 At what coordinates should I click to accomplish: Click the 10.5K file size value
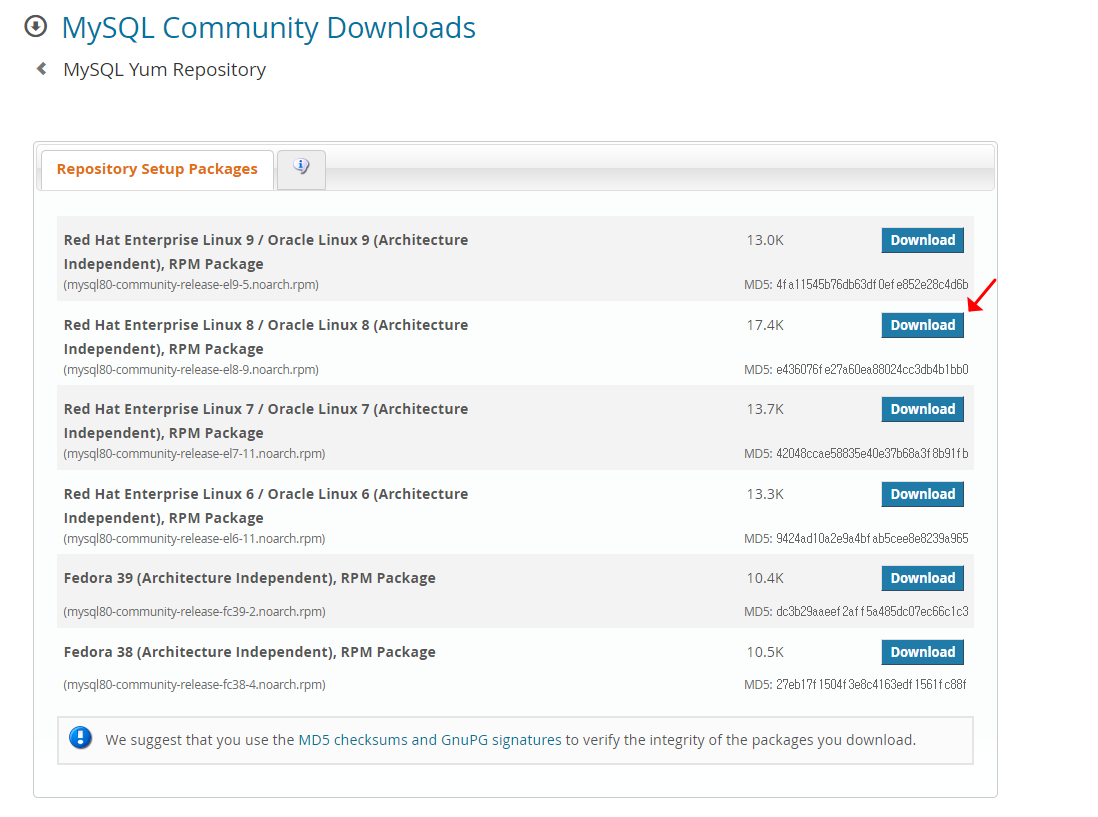point(765,652)
